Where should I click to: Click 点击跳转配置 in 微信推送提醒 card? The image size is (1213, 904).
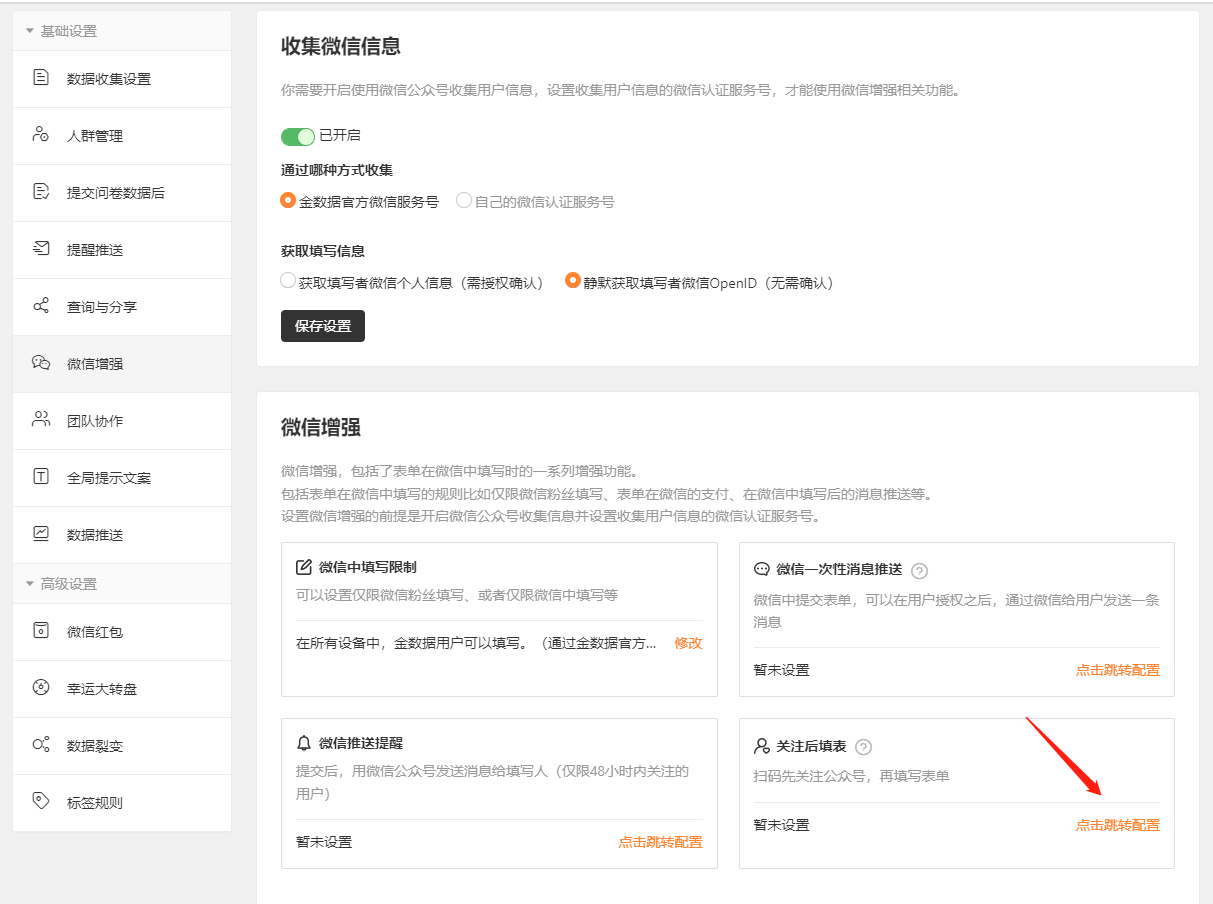click(x=660, y=842)
